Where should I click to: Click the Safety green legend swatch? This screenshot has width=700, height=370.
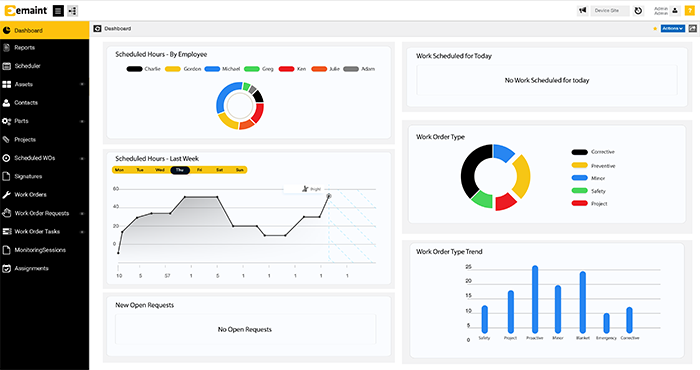pos(579,191)
